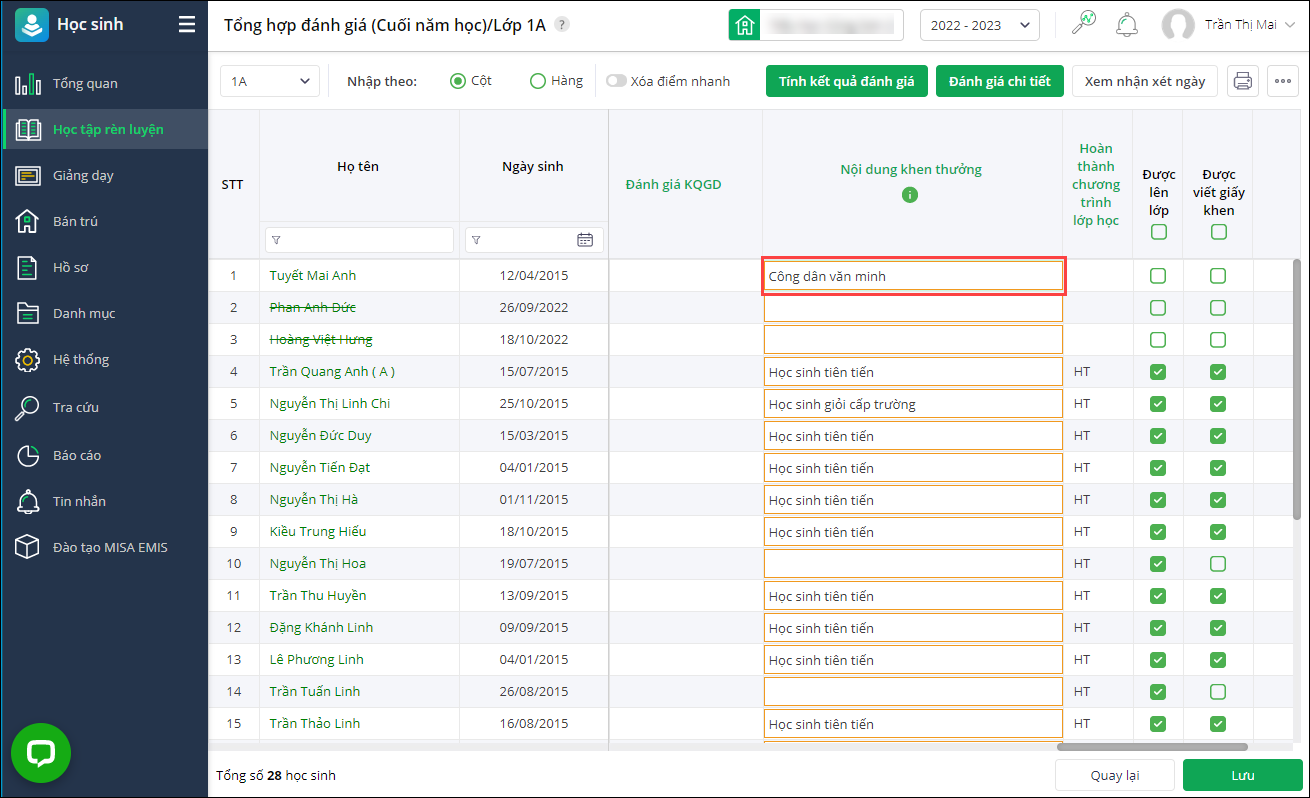Expand the 1A class dropdown

270,81
